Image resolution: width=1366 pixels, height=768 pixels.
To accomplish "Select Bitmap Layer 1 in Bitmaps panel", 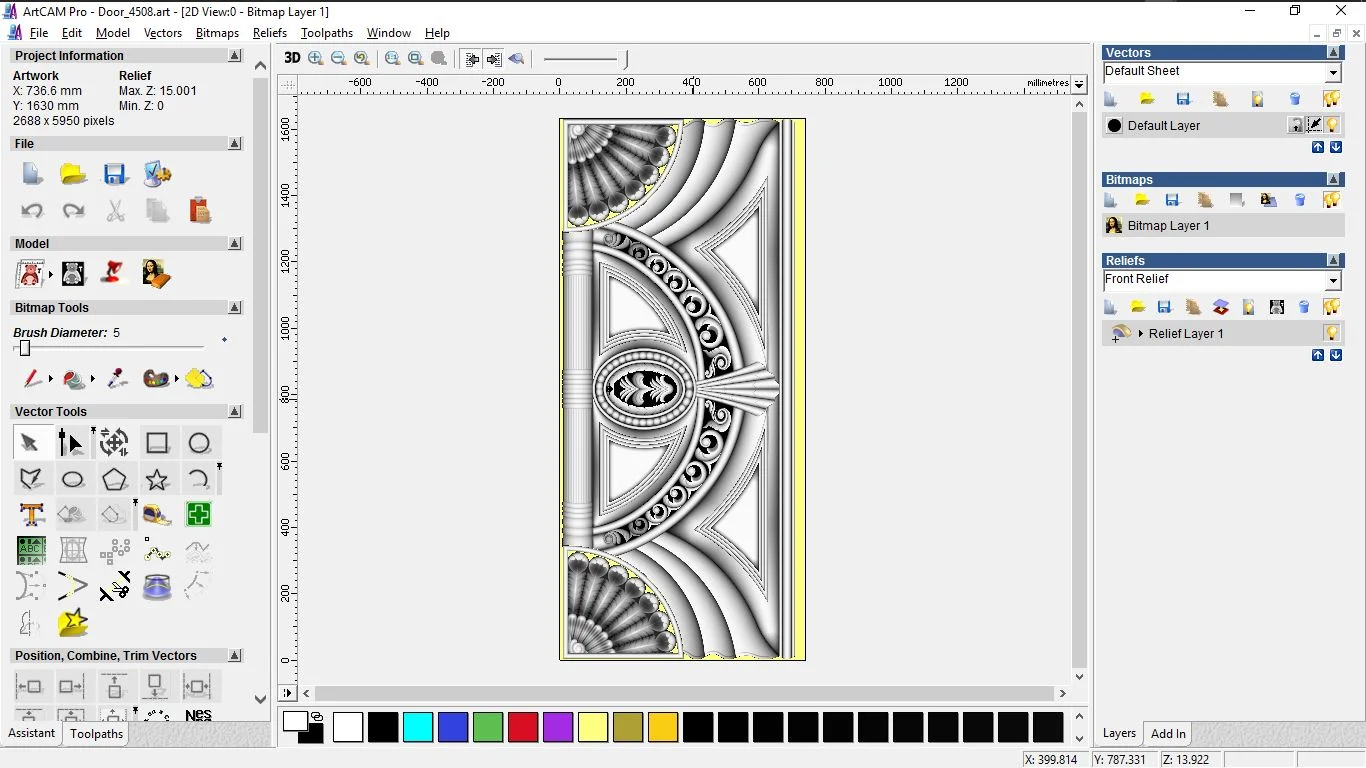I will click(x=1168, y=226).
